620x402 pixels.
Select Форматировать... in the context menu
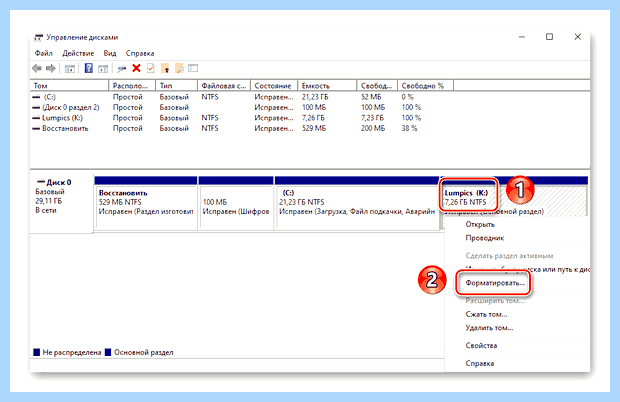[x=495, y=283]
